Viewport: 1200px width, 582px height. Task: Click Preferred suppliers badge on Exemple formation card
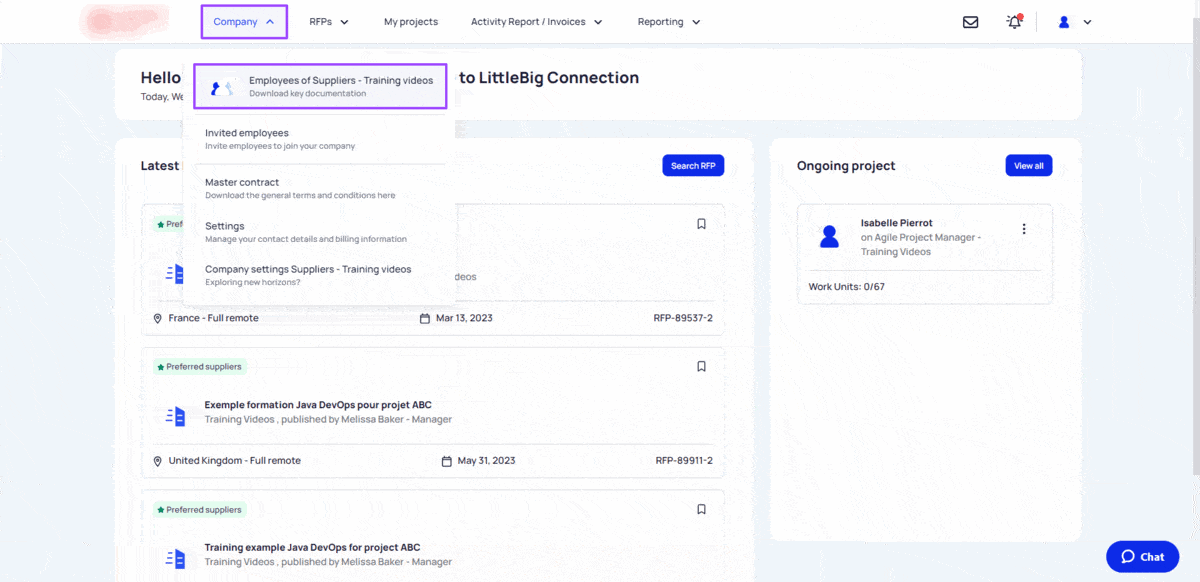(199, 367)
